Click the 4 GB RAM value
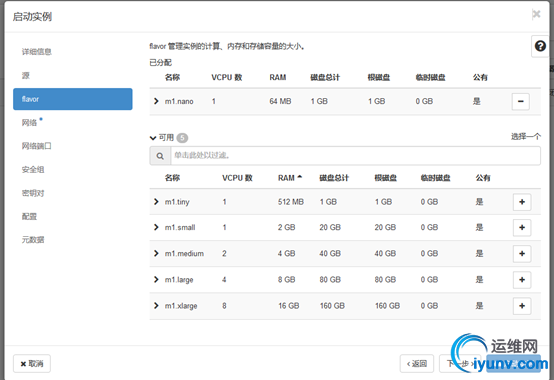The height and width of the screenshot is (380, 554). [x=286, y=254]
